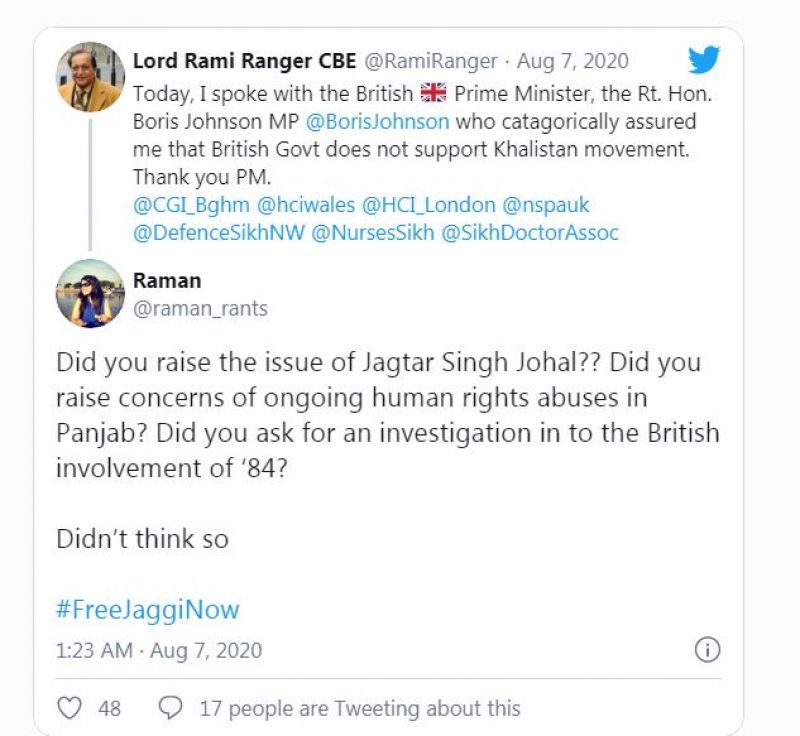This screenshot has height=736, width=800.
Task: Open Lord Rami Ranger's profile picture
Action: coord(91,77)
